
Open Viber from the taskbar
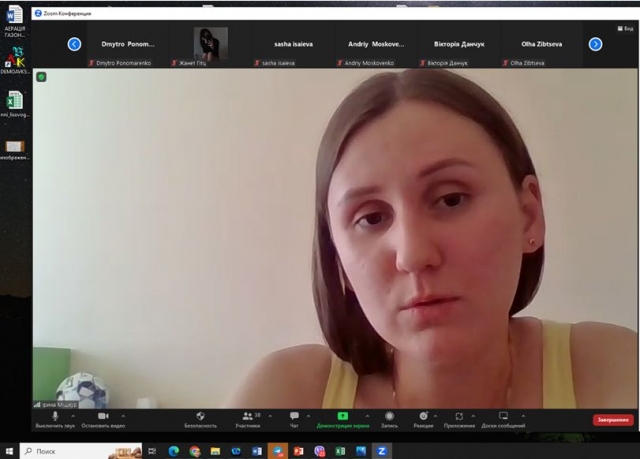[x=320, y=451]
